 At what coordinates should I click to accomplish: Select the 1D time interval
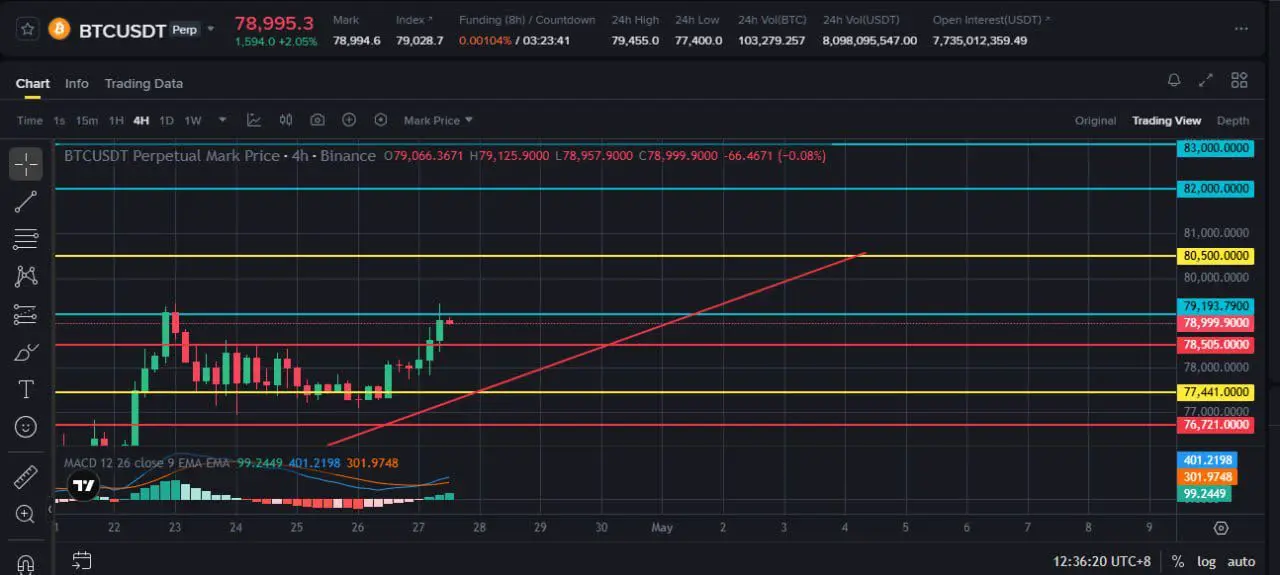pyautogui.click(x=166, y=120)
